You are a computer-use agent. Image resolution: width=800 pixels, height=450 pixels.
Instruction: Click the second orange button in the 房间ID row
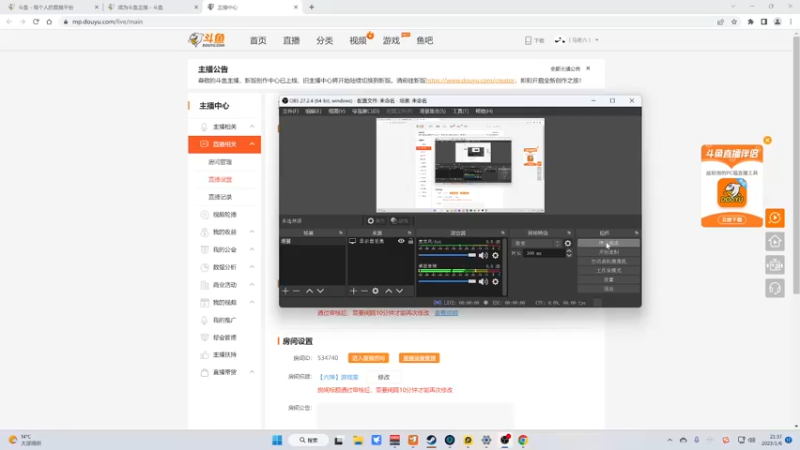coord(419,358)
